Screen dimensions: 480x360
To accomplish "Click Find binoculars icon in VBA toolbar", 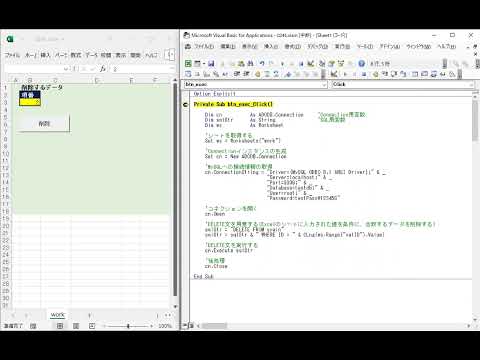I will click(x=251, y=63).
